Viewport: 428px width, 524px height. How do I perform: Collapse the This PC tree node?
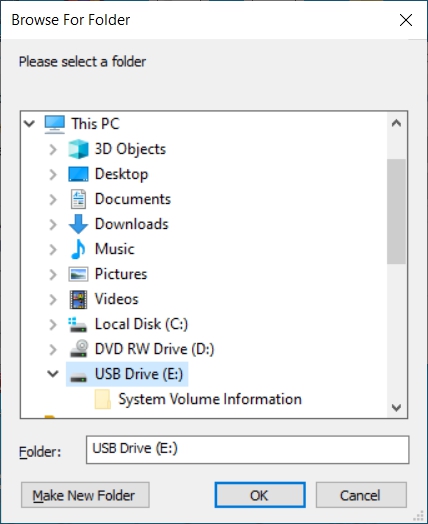pyautogui.click(x=29, y=124)
